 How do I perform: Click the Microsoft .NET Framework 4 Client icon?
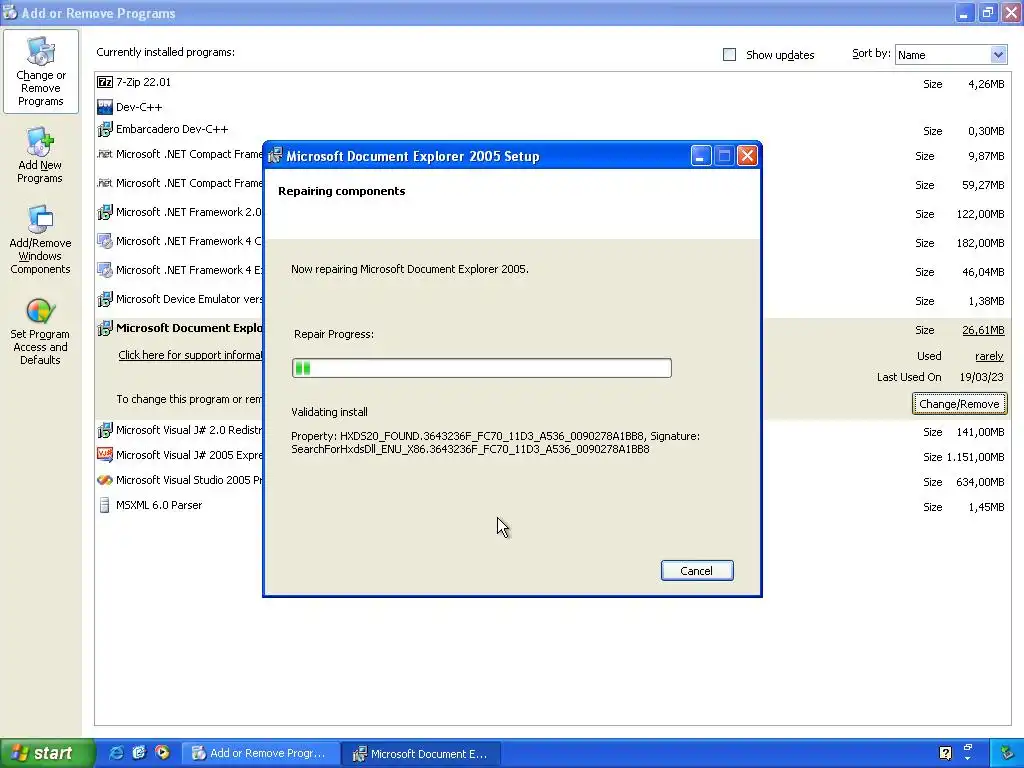tap(104, 241)
